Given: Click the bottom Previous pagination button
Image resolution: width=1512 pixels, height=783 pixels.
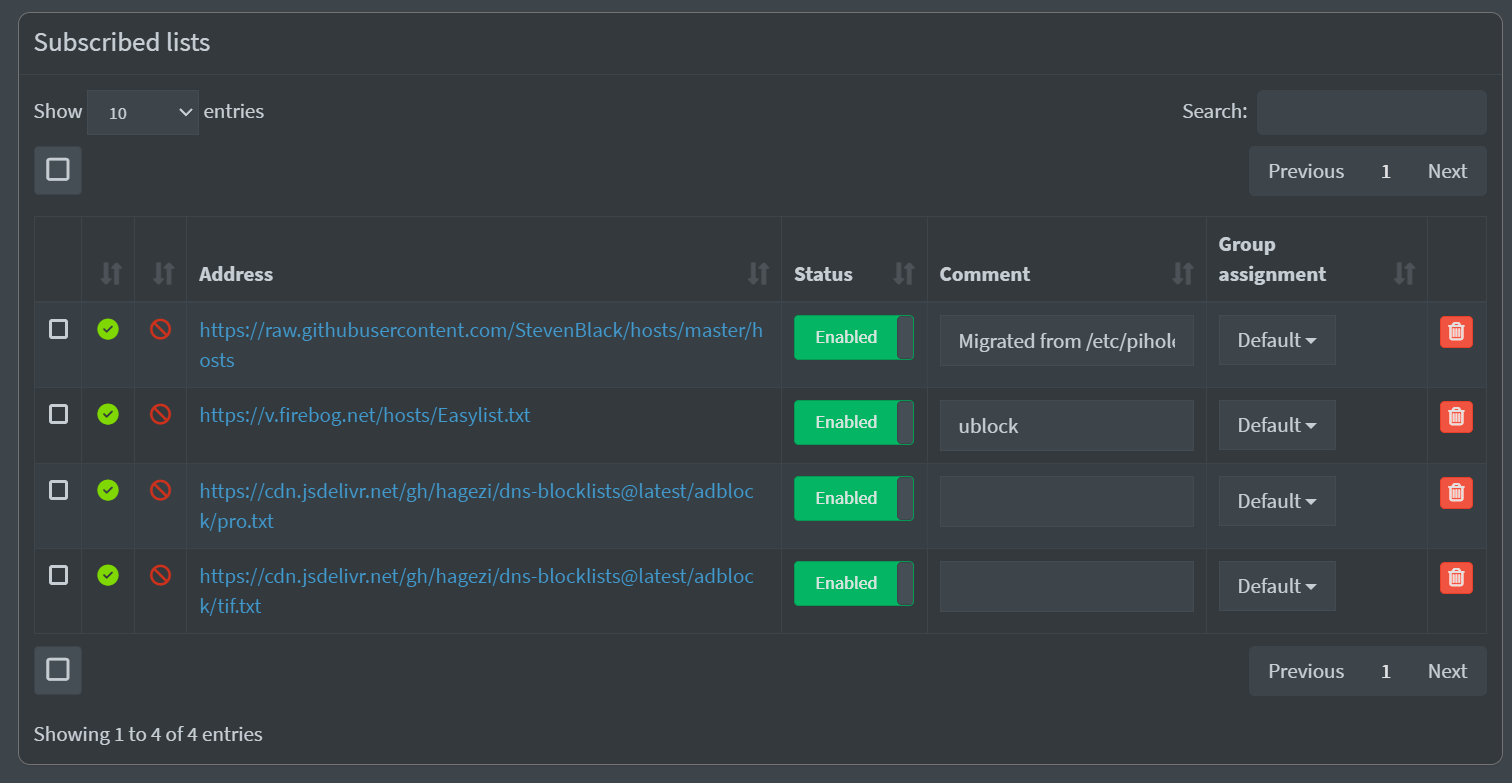Looking at the screenshot, I should click(1305, 671).
